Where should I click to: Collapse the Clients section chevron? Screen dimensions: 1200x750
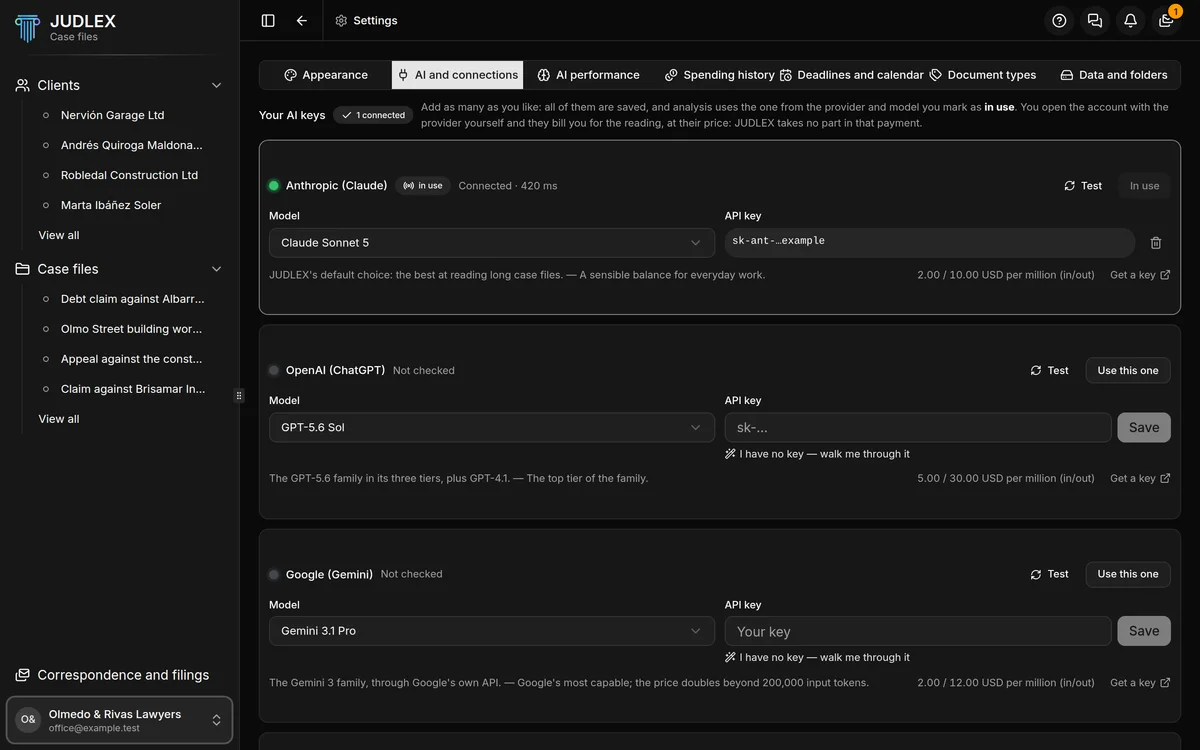(x=216, y=85)
